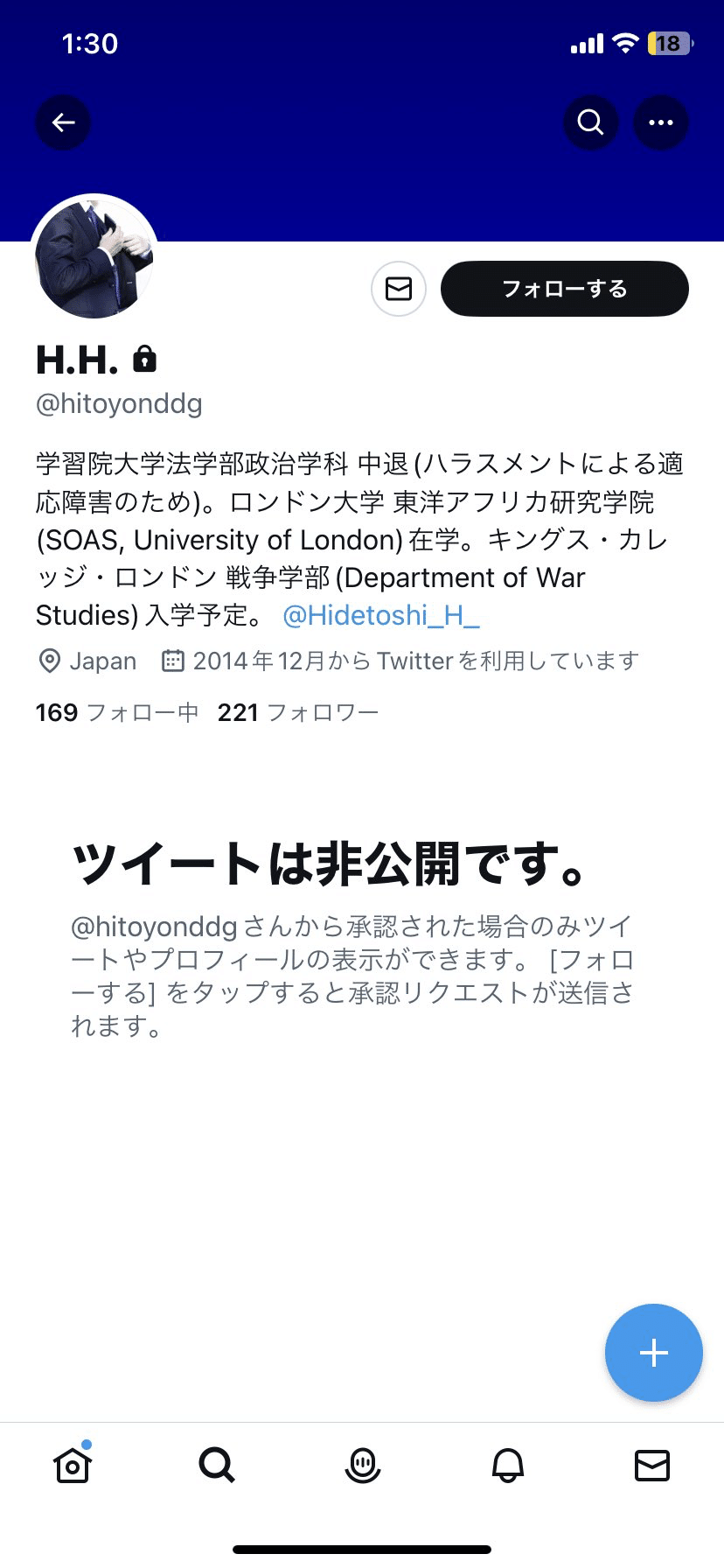The height and width of the screenshot is (1568, 724).
Task: Open notifications with the bell icon
Action: (507, 1466)
